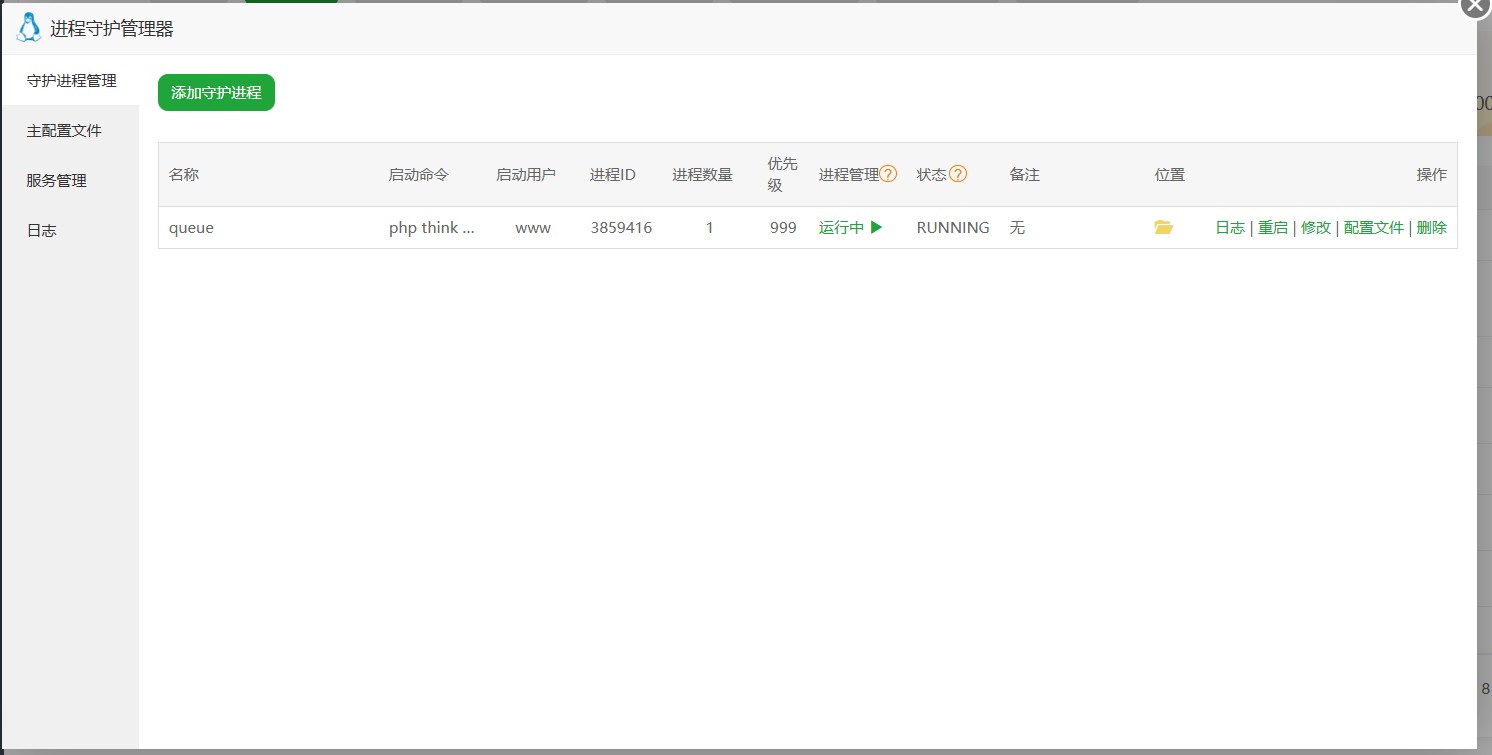Click 修改 to edit the queue process

pos(1316,228)
